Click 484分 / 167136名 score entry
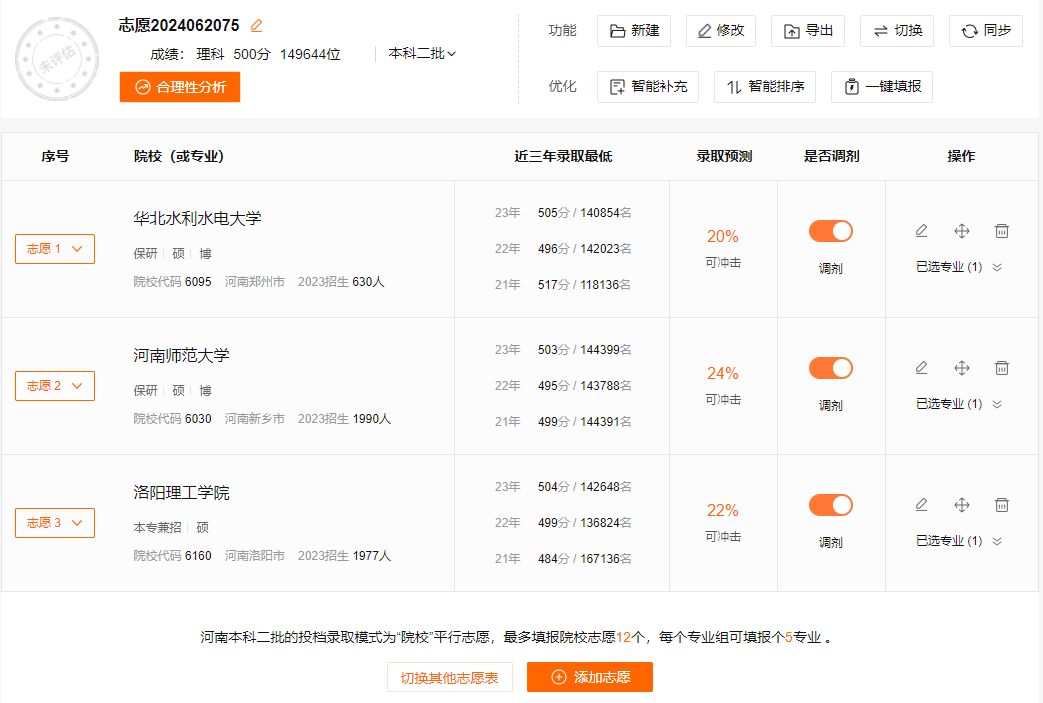The height and width of the screenshot is (703, 1043). [585, 559]
